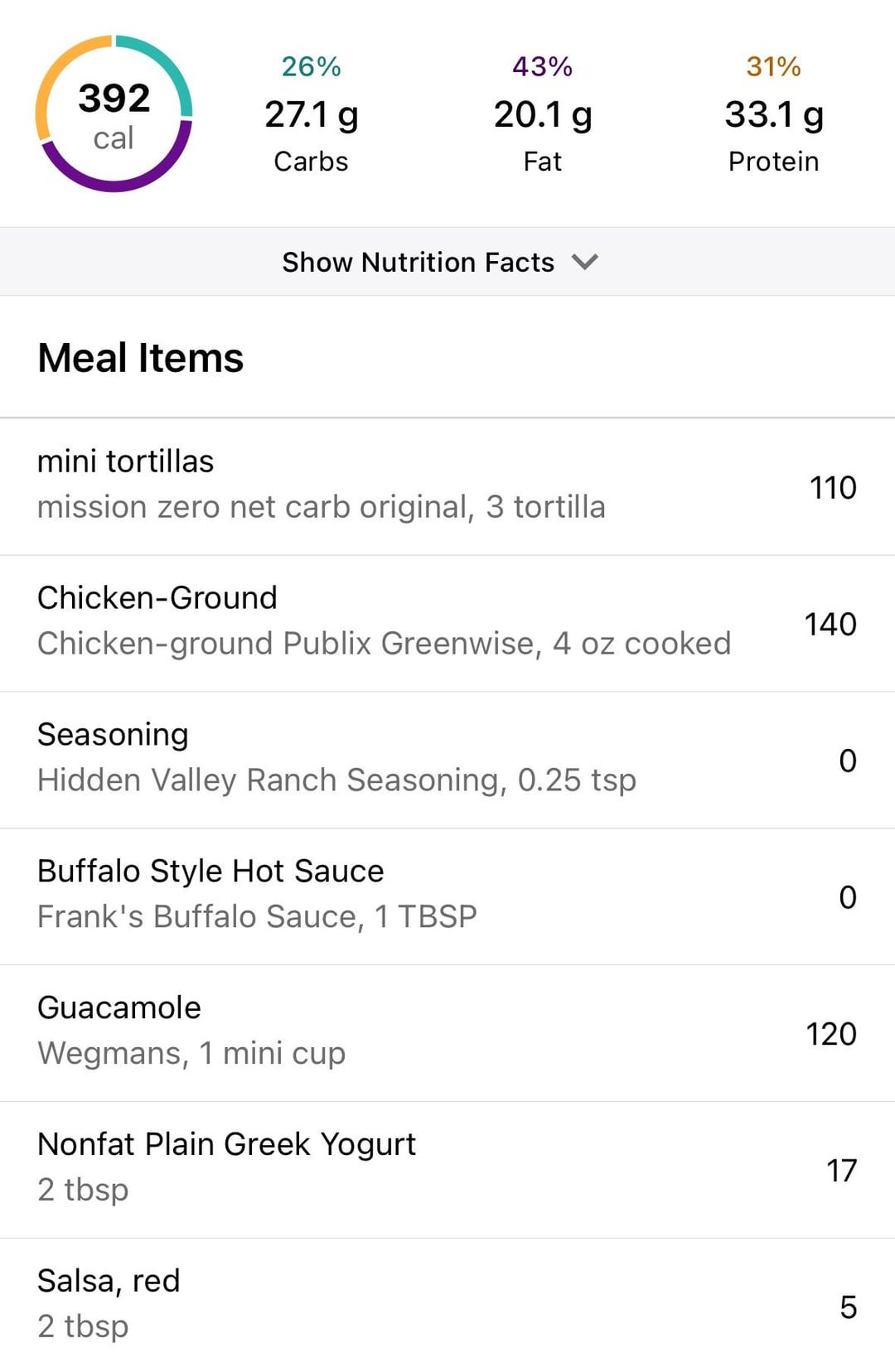Open the Salsa, red item
The height and width of the screenshot is (1372, 895).
447,1306
